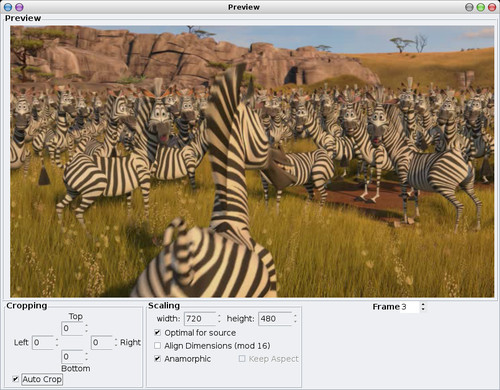Click the zebra preview image

252,161
